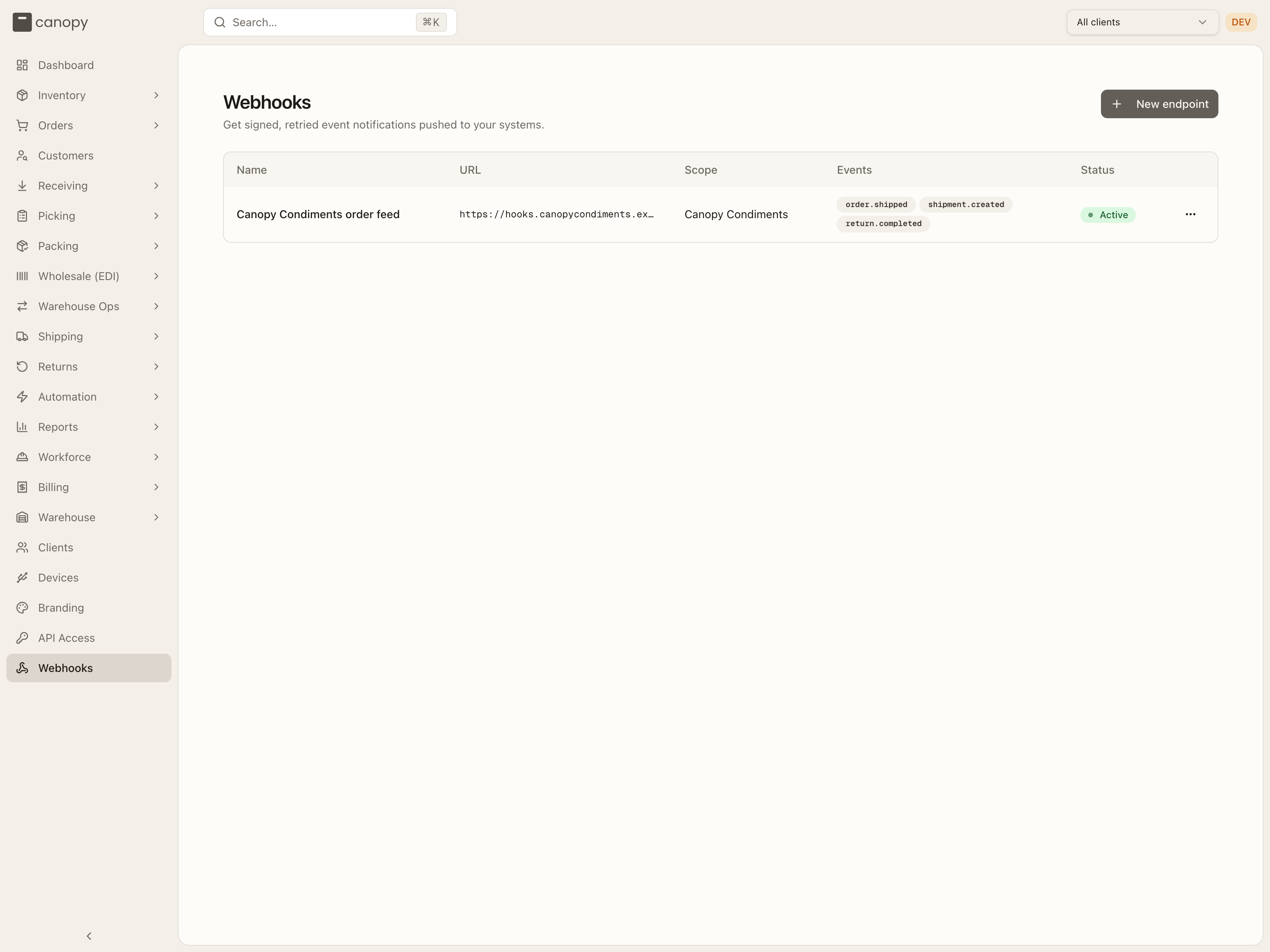Click the Billing receipt icon

click(22, 487)
